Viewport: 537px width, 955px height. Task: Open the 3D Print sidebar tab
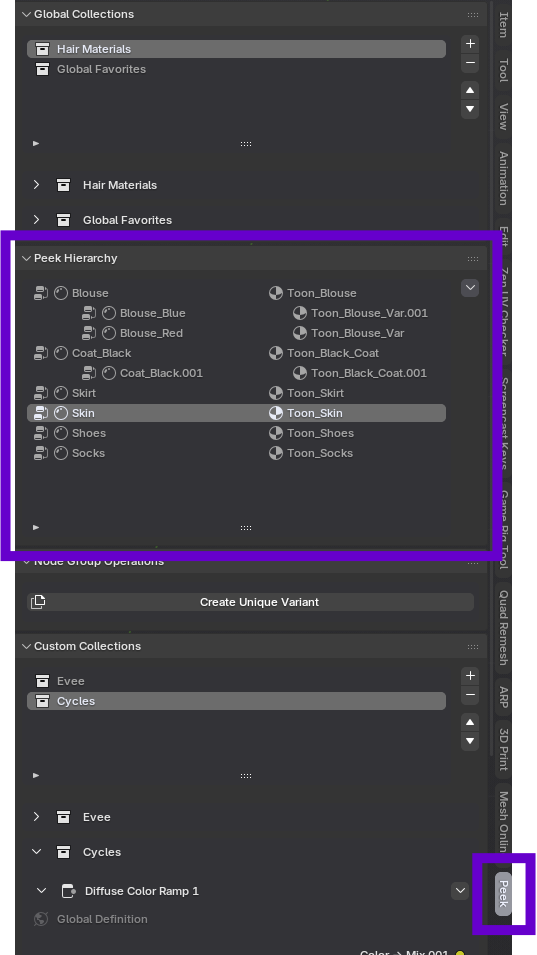click(504, 750)
